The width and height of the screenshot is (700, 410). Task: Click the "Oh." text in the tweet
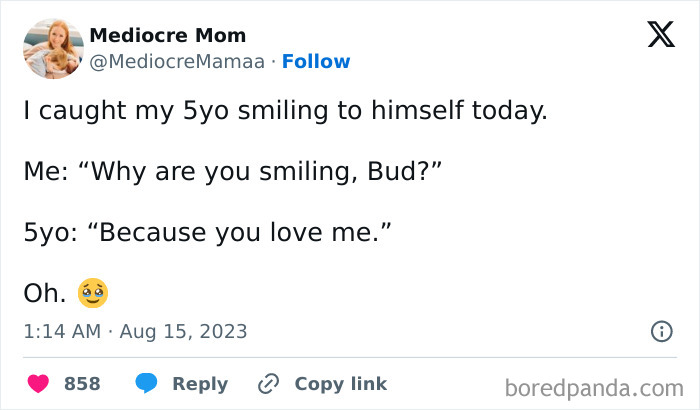pyautogui.click(x=45, y=293)
